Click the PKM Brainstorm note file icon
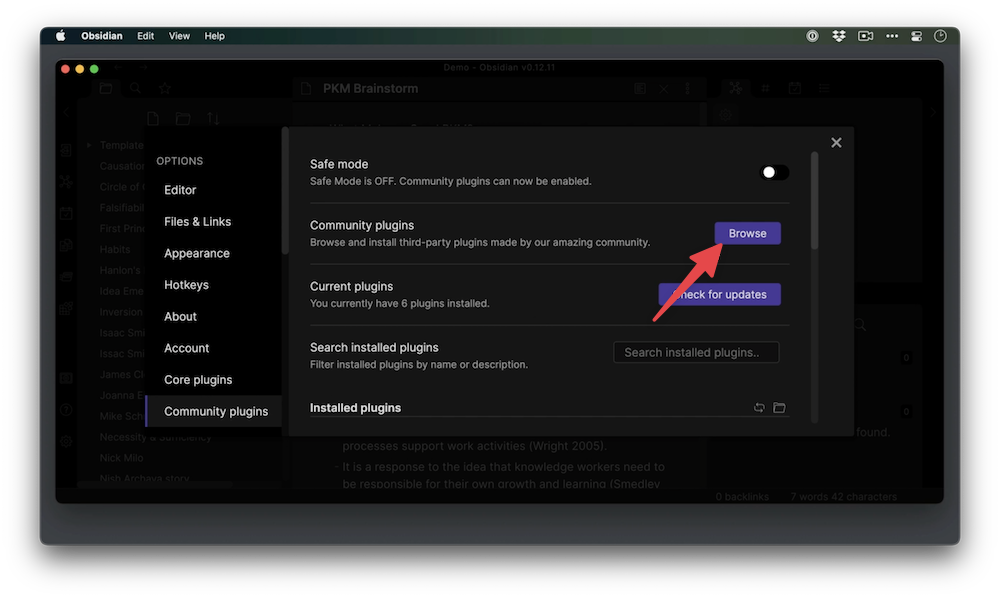 coord(306,89)
